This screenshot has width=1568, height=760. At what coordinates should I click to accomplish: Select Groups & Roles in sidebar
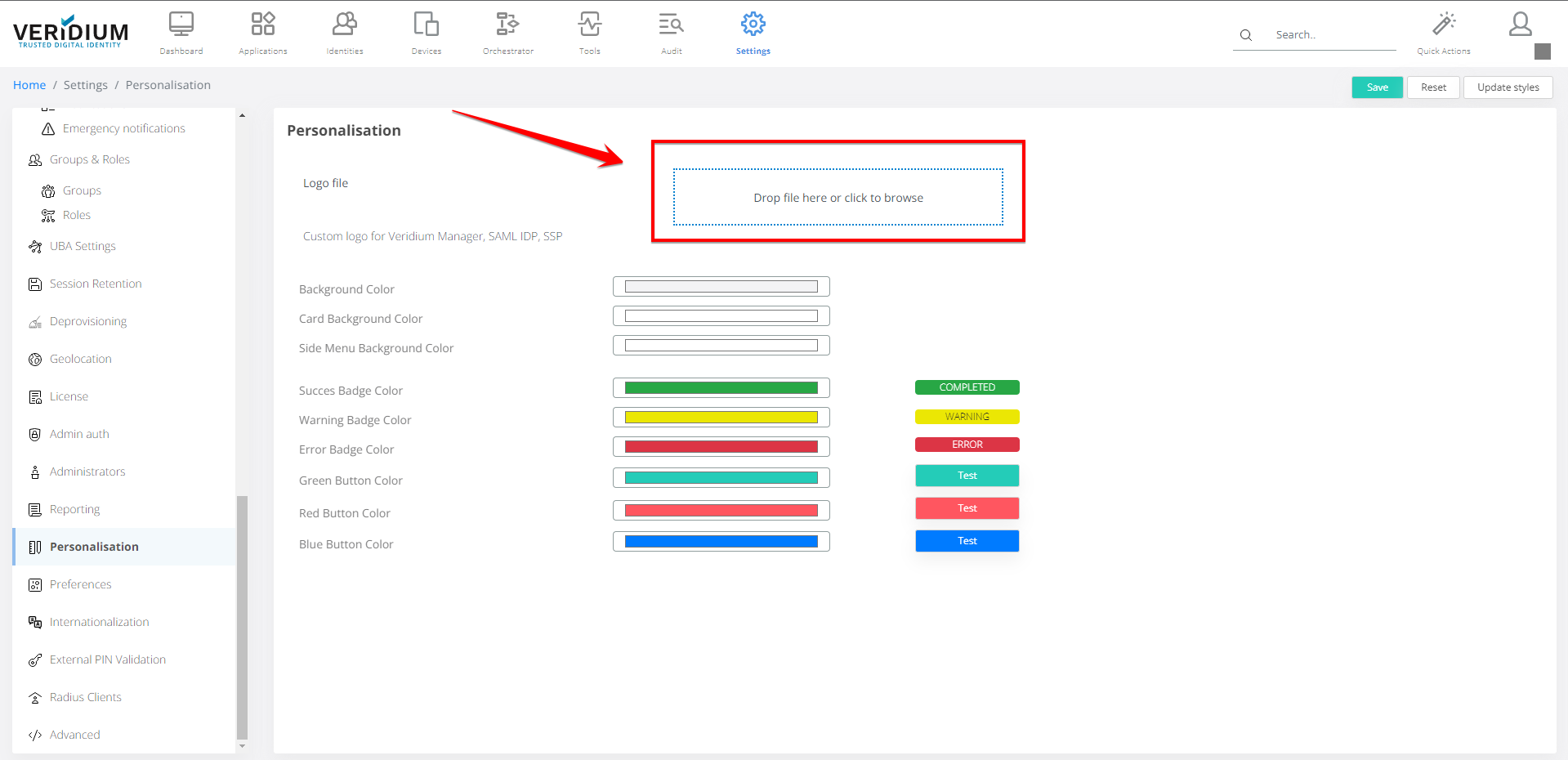89,159
